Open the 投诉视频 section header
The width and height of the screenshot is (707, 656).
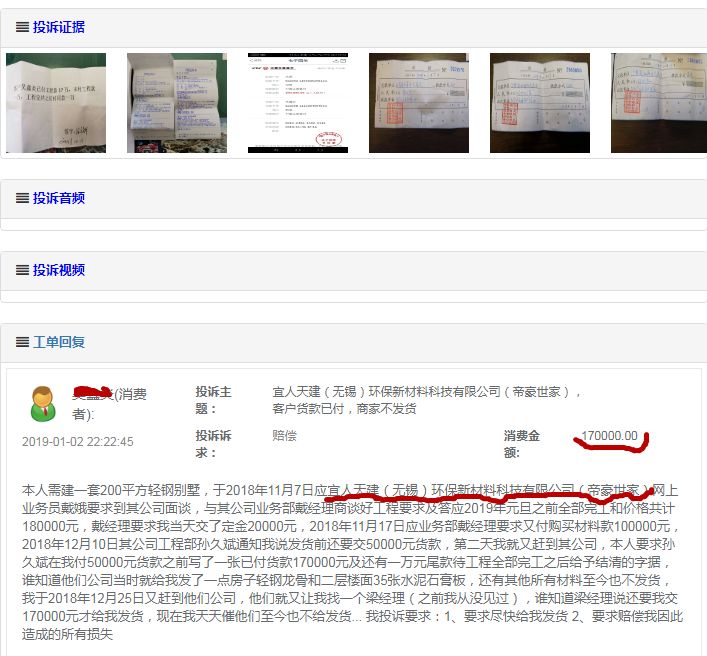click(59, 270)
